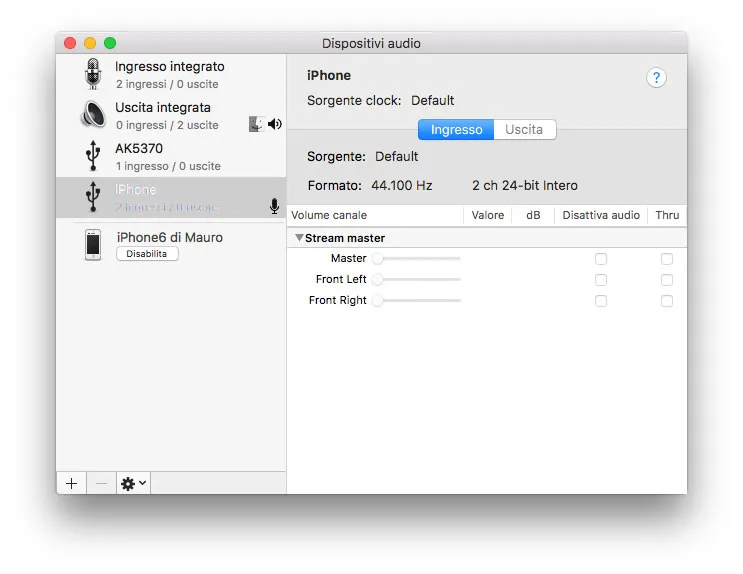Switch to the Uscita tab
This screenshot has width=743, height=574.
point(524,130)
